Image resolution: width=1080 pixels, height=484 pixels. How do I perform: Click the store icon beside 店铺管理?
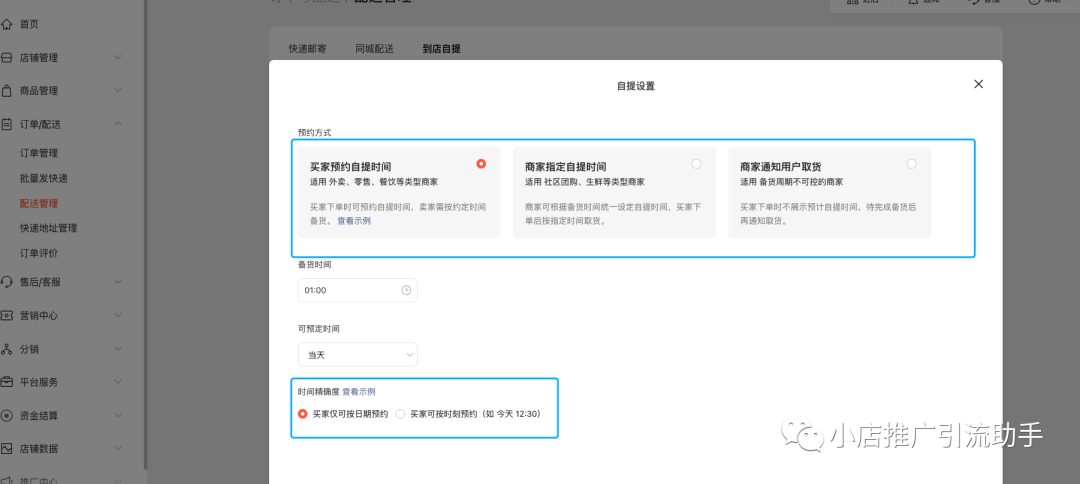tap(7, 58)
